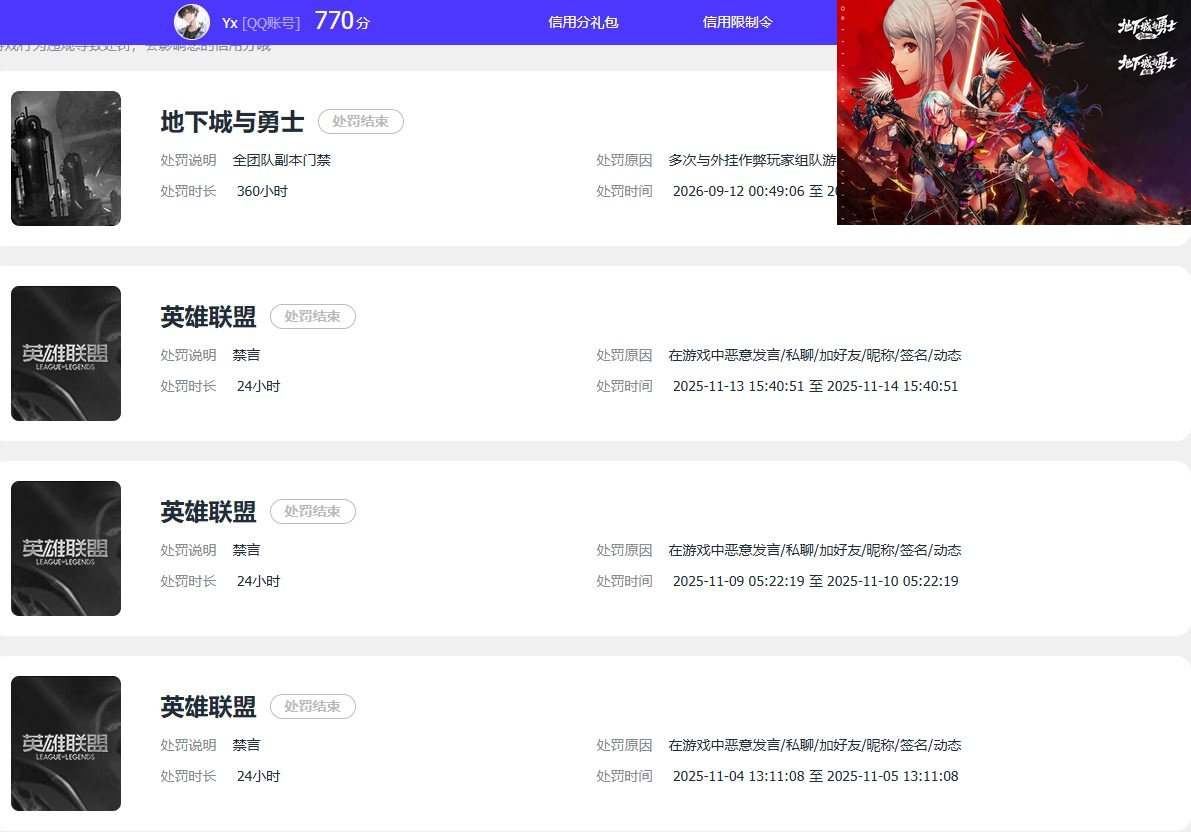Click the penalty reason in the 2025-11-13 card
Image resolution: width=1191 pixels, height=832 pixels.
click(x=815, y=355)
